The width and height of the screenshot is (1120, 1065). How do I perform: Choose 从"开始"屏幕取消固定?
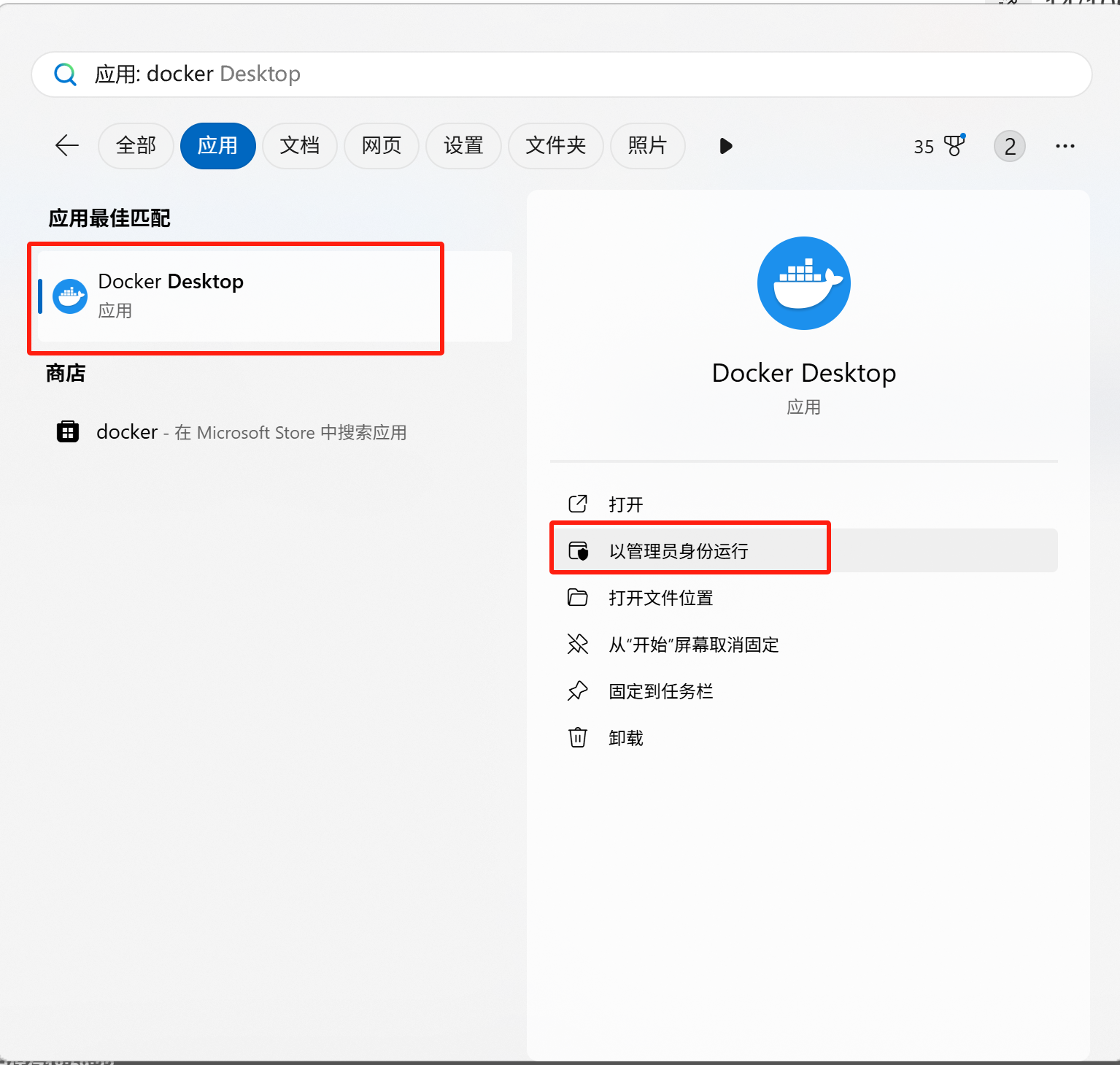pyautogui.click(x=803, y=644)
